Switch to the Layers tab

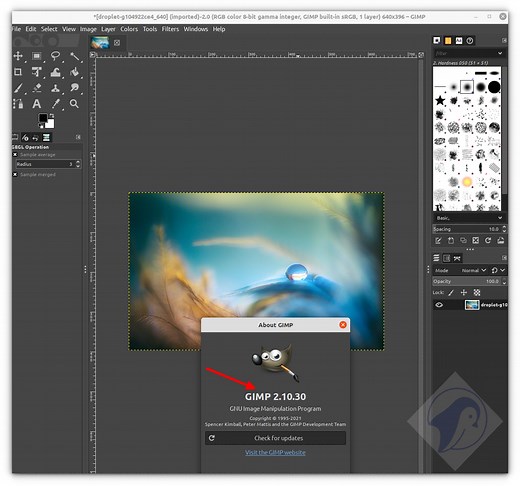click(436, 258)
